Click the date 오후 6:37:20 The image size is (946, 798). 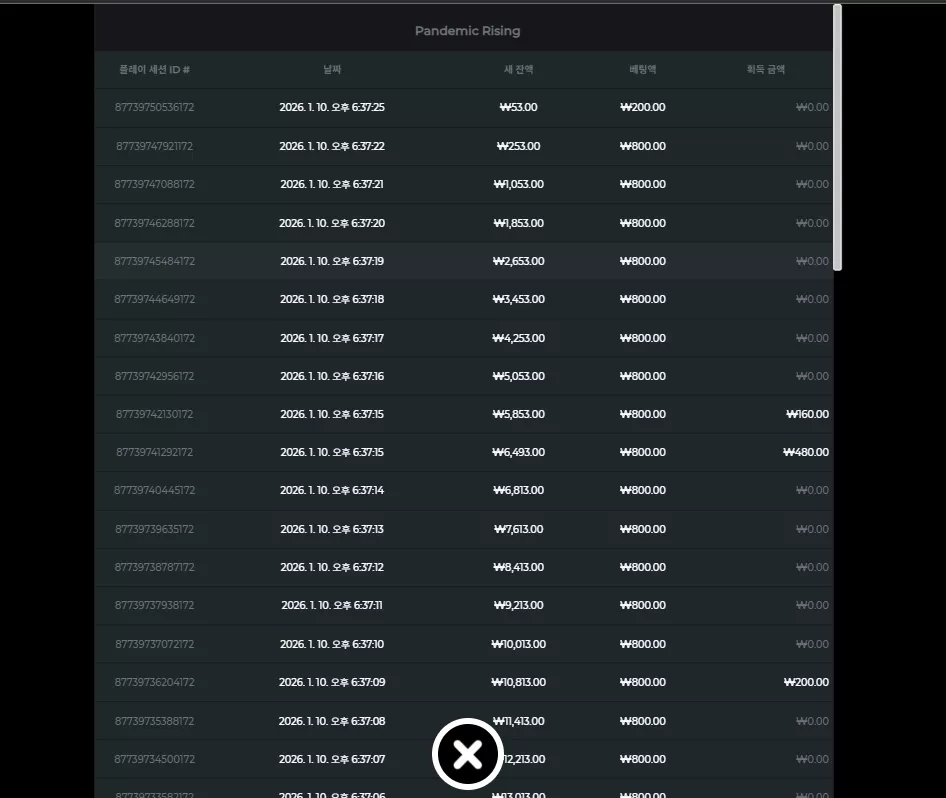(332, 223)
